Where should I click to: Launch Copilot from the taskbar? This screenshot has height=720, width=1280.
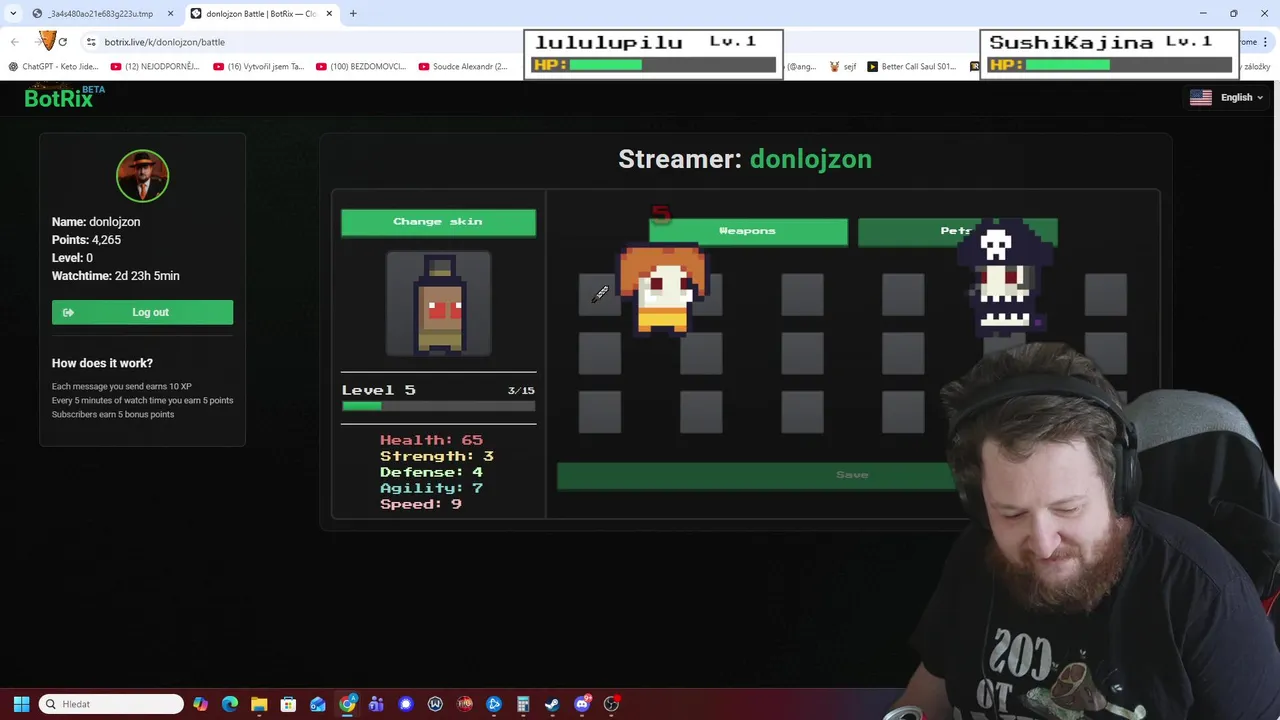click(201, 704)
